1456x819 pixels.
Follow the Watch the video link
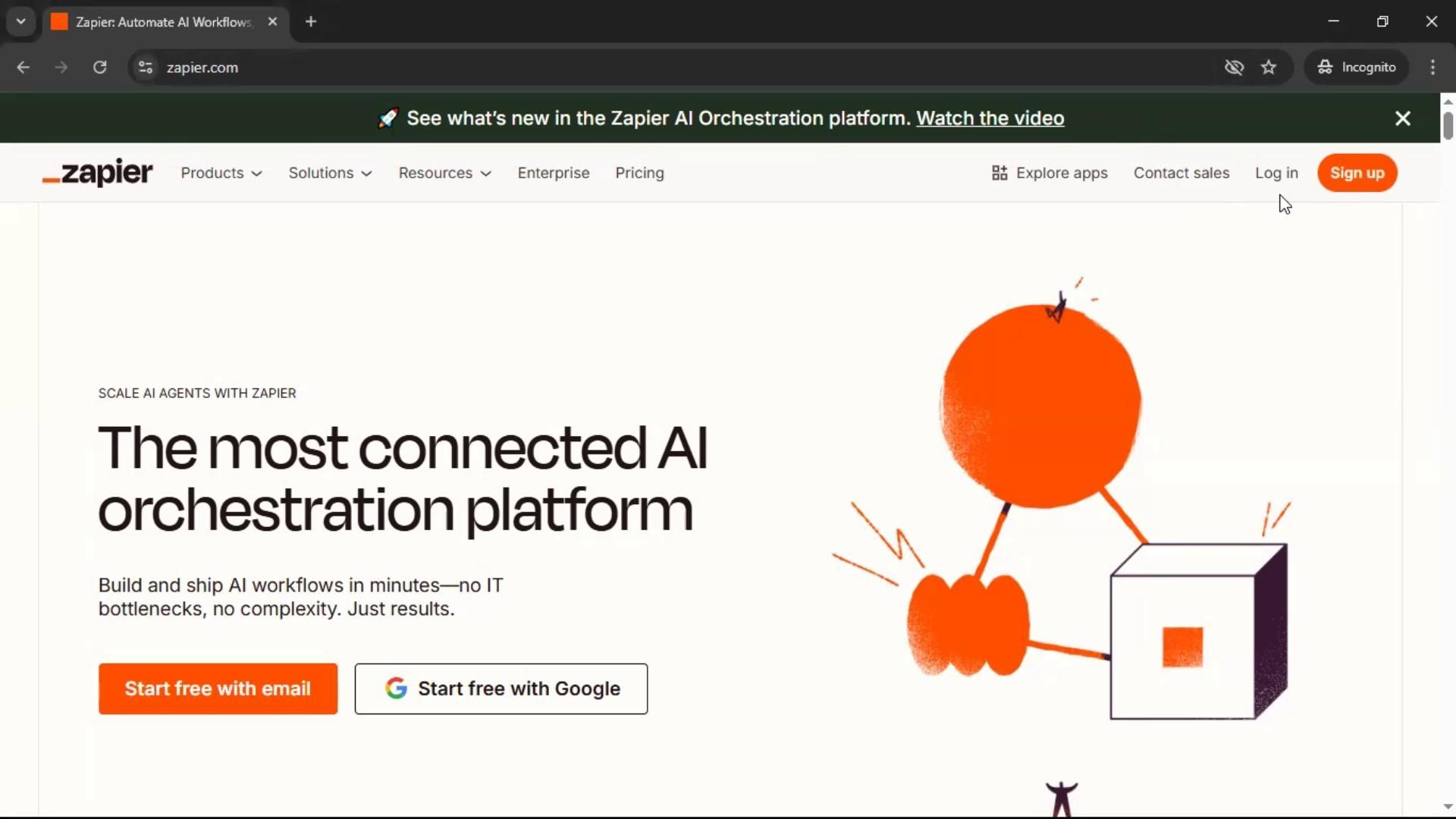click(x=990, y=118)
